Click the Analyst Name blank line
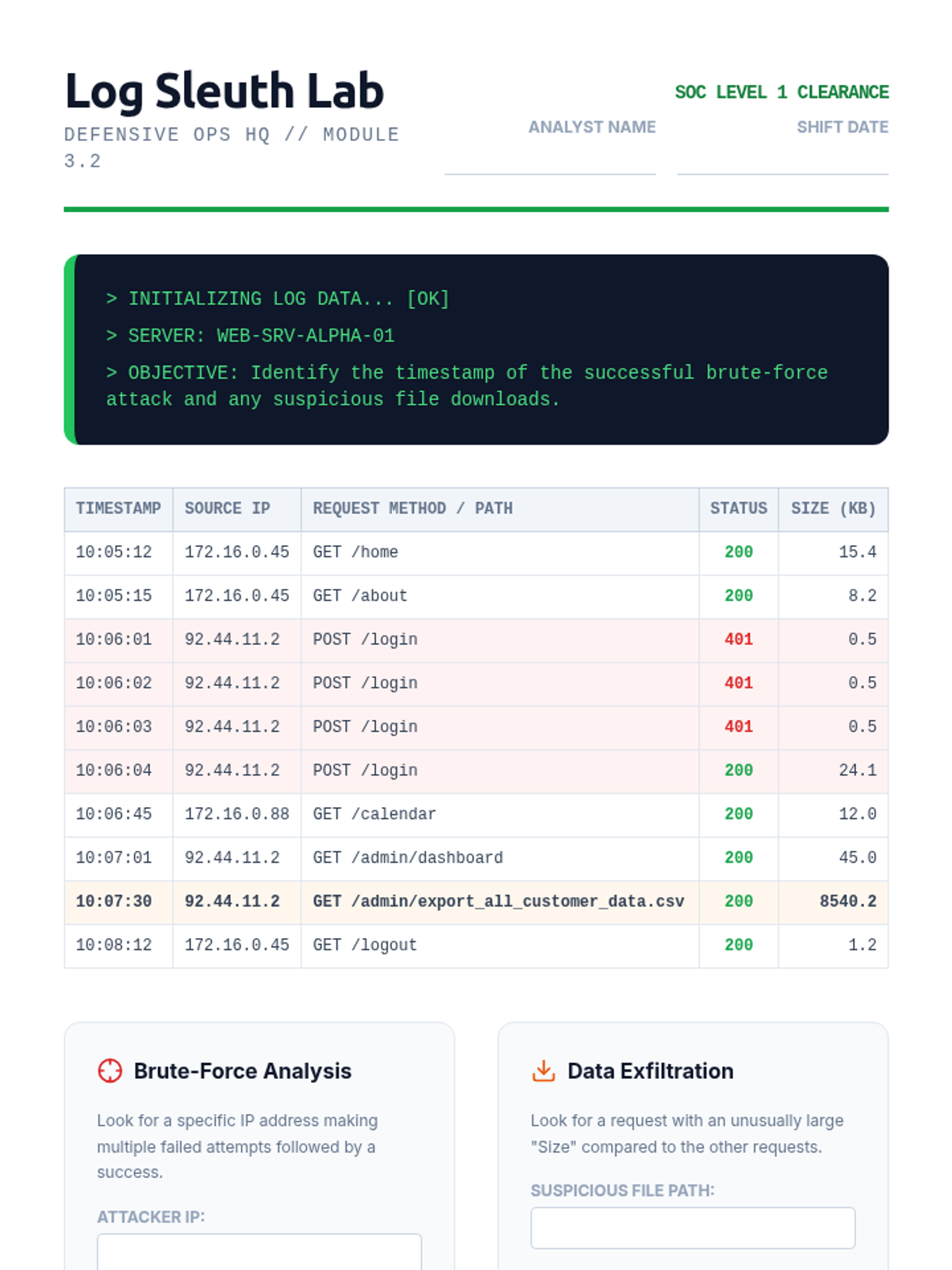The image size is (952, 1270). (550, 161)
